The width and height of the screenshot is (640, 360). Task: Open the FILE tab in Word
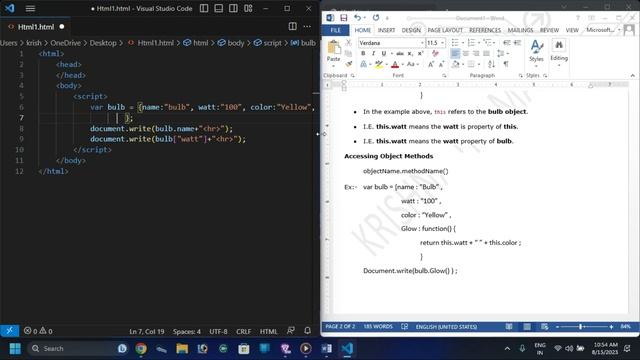336,30
